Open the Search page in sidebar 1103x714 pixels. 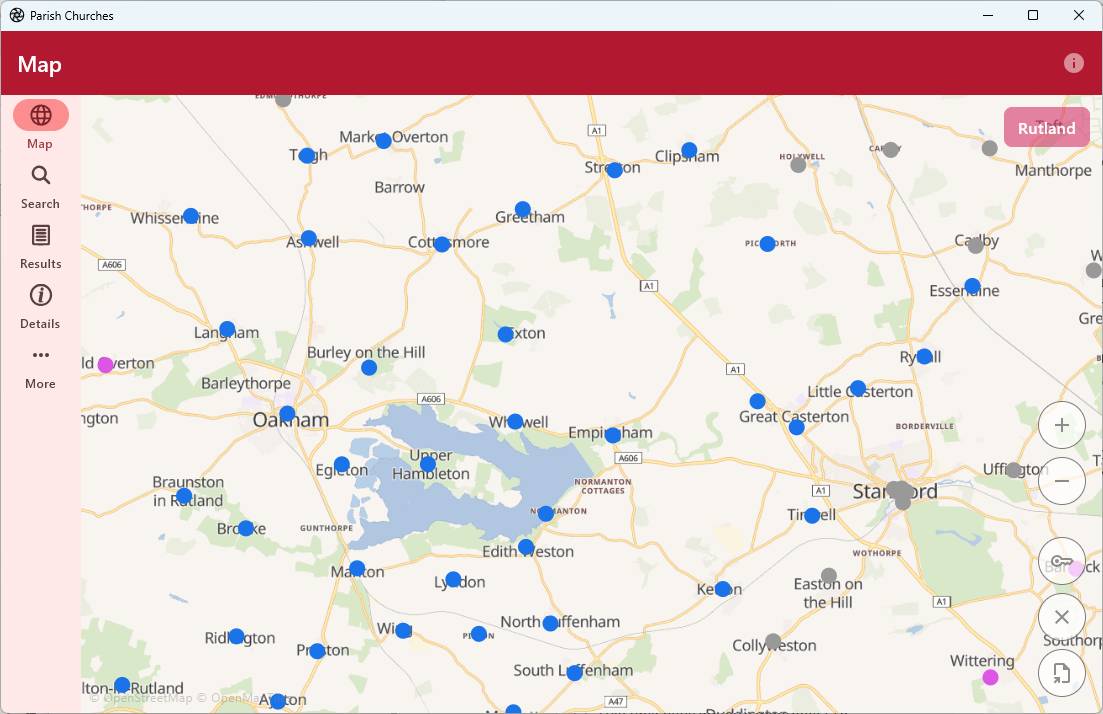tap(40, 188)
